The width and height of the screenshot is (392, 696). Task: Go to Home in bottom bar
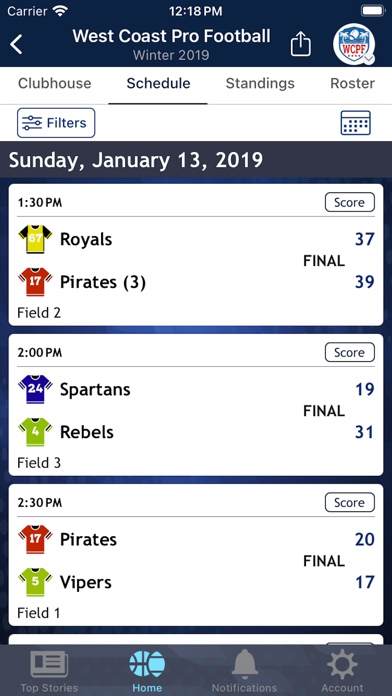pyautogui.click(x=147, y=671)
